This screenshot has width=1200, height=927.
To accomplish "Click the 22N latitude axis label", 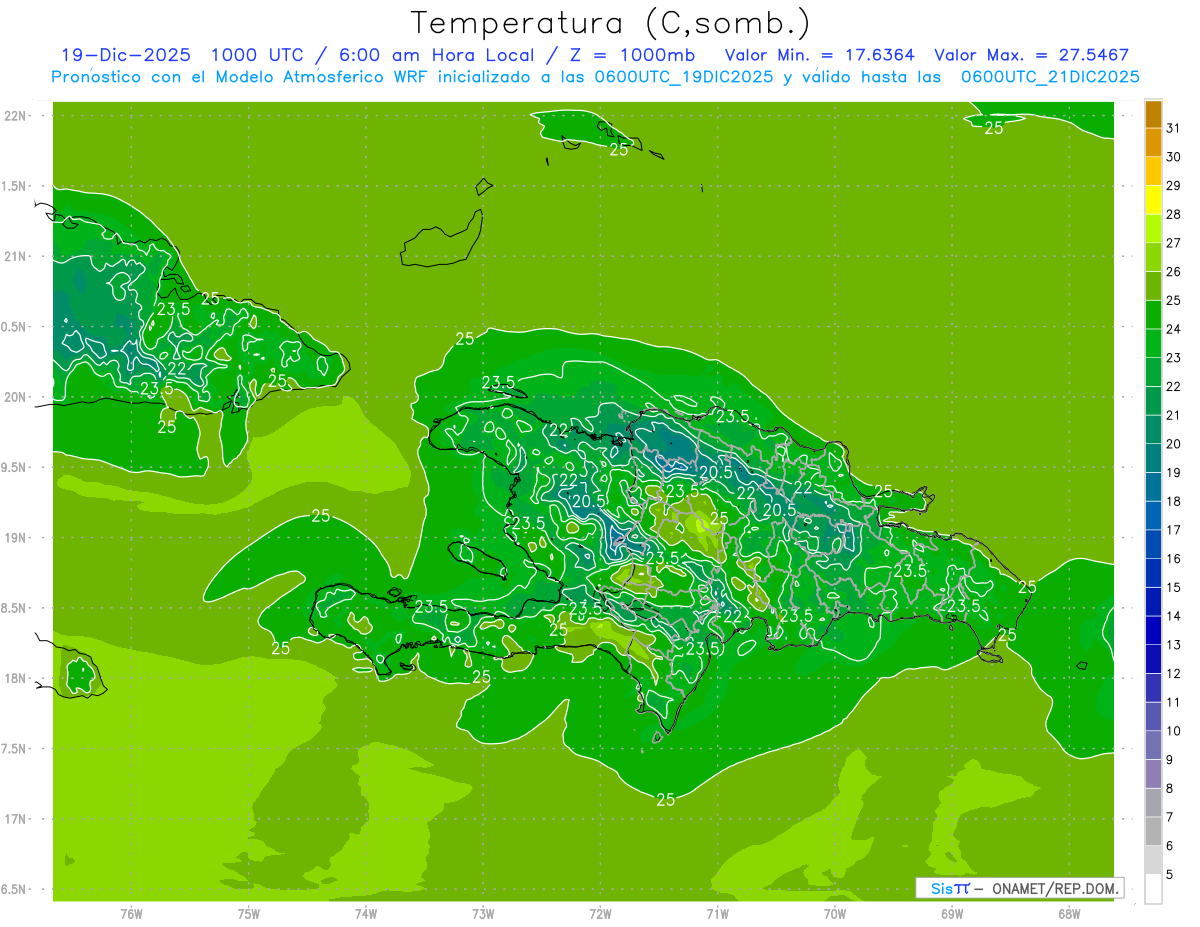I will click(18, 116).
